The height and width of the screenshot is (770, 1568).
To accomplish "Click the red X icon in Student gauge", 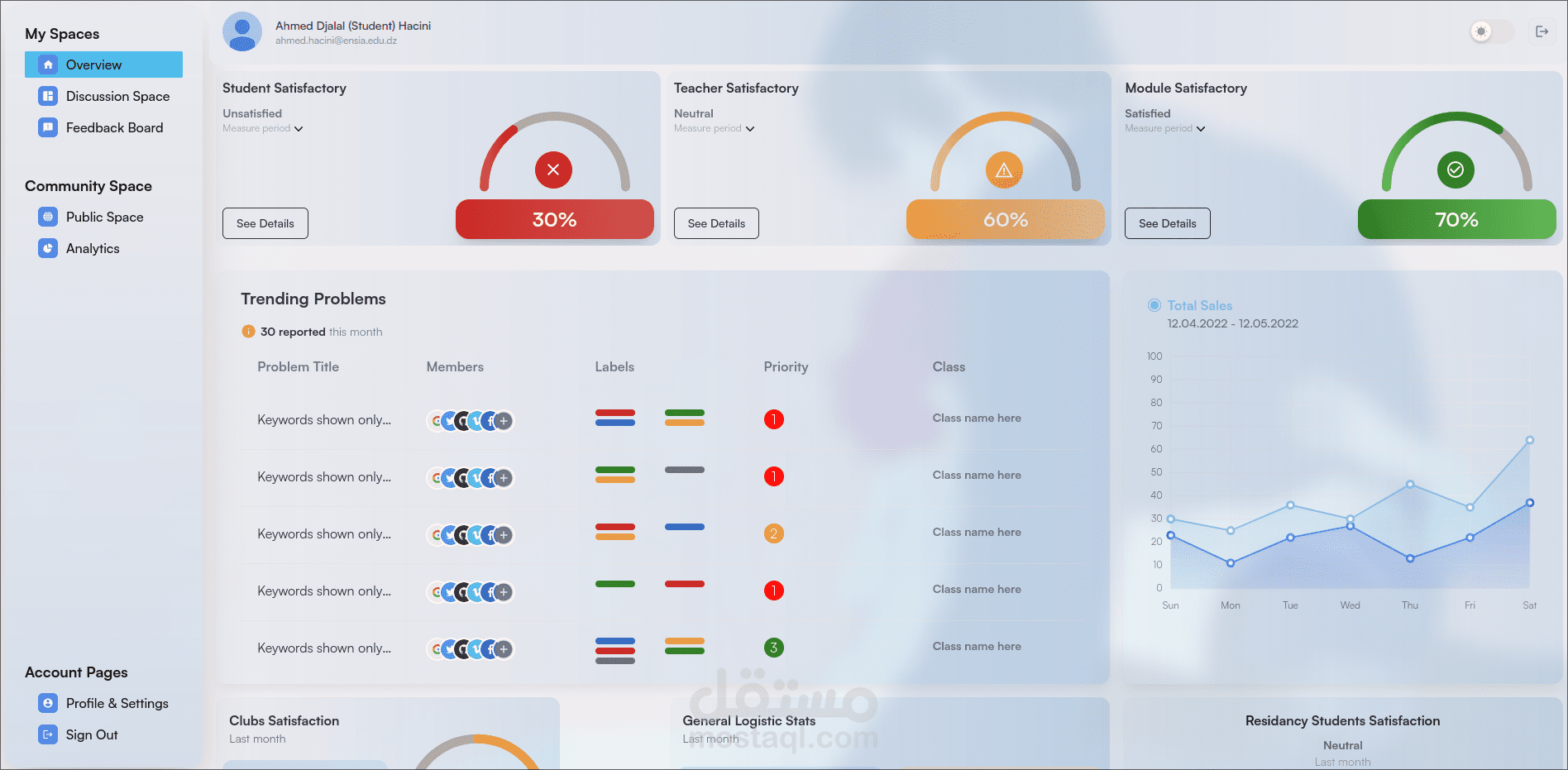I will click(x=553, y=170).
